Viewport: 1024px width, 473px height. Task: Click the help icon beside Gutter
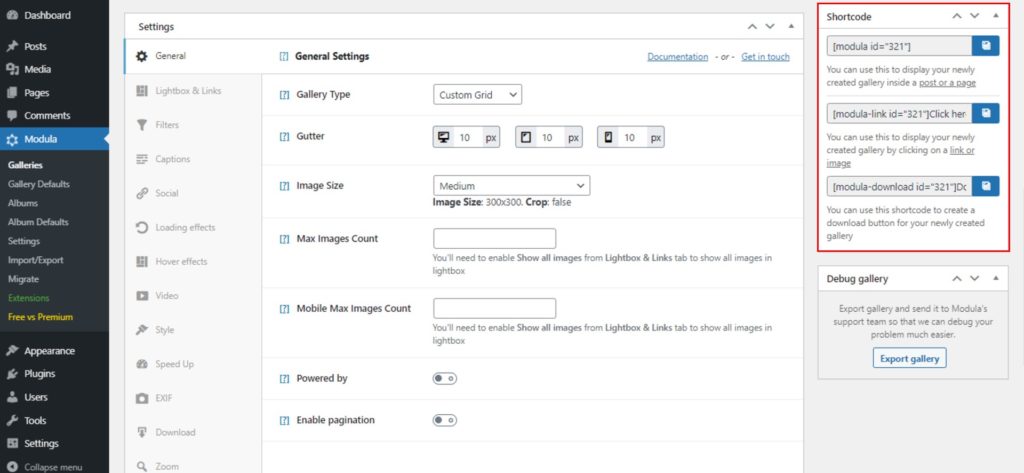pyautogui.click(x=284, y=136)
